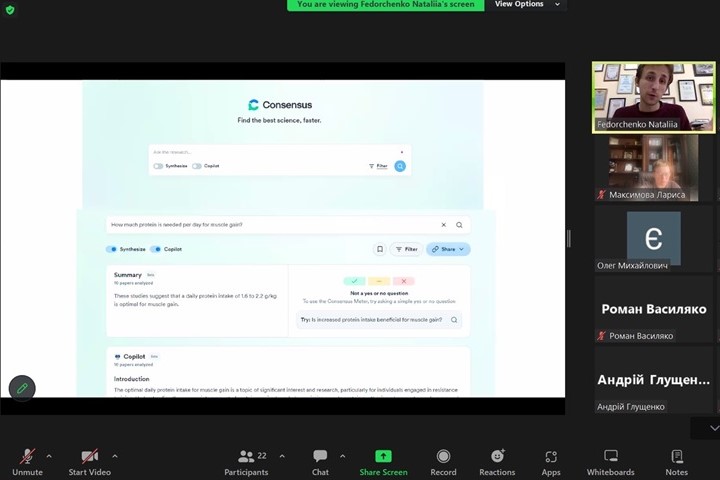Image resolution: width=720 pixels, height=480 pixels.
Task: Click the Filter button beside the bookmark icon
Action: 405,249
